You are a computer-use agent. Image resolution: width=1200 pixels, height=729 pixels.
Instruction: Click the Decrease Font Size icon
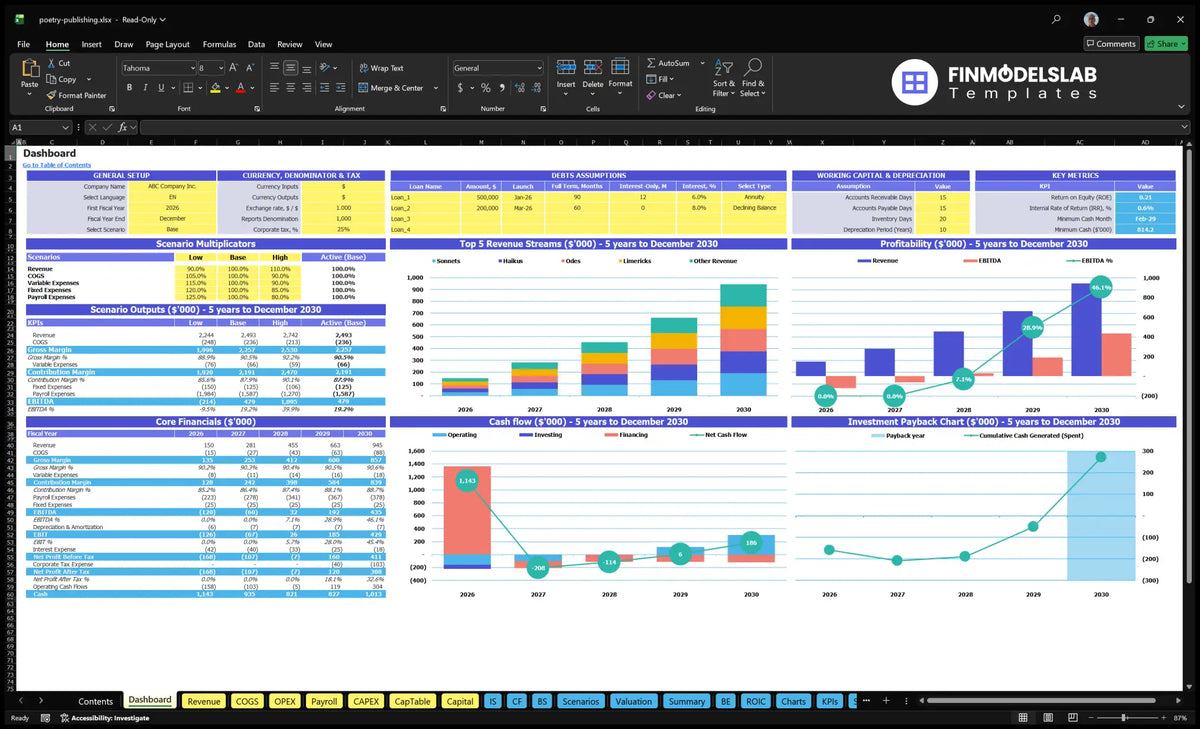pos(249,68)
